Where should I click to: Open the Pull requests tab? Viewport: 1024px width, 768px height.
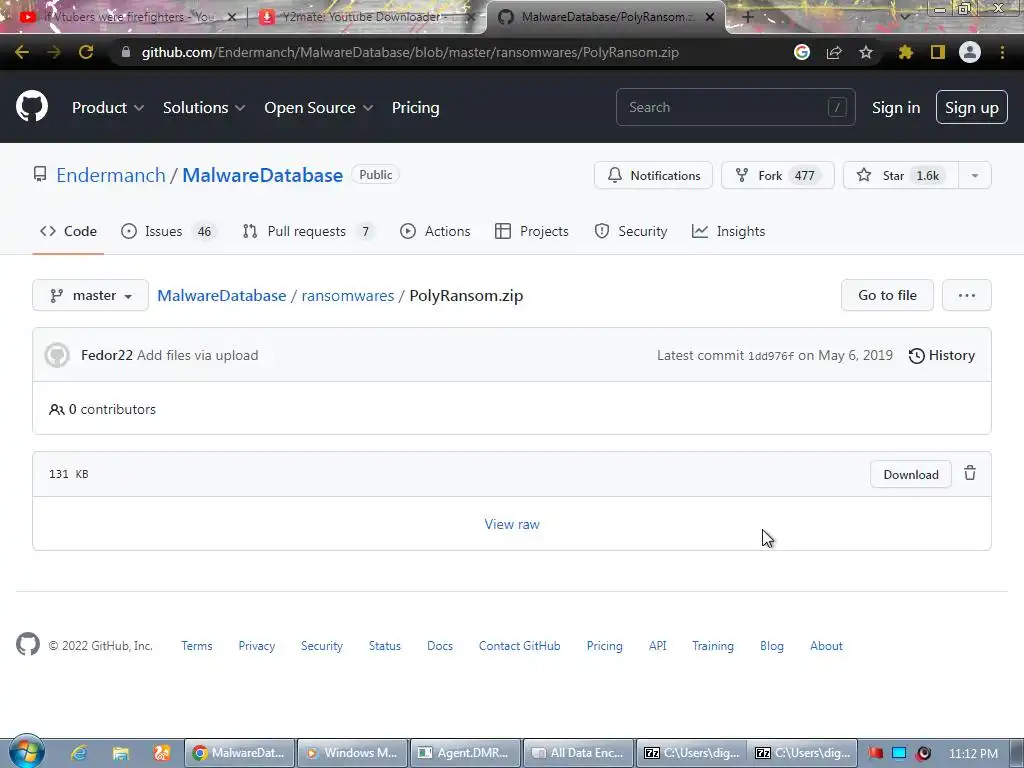[x=308, y=231]
